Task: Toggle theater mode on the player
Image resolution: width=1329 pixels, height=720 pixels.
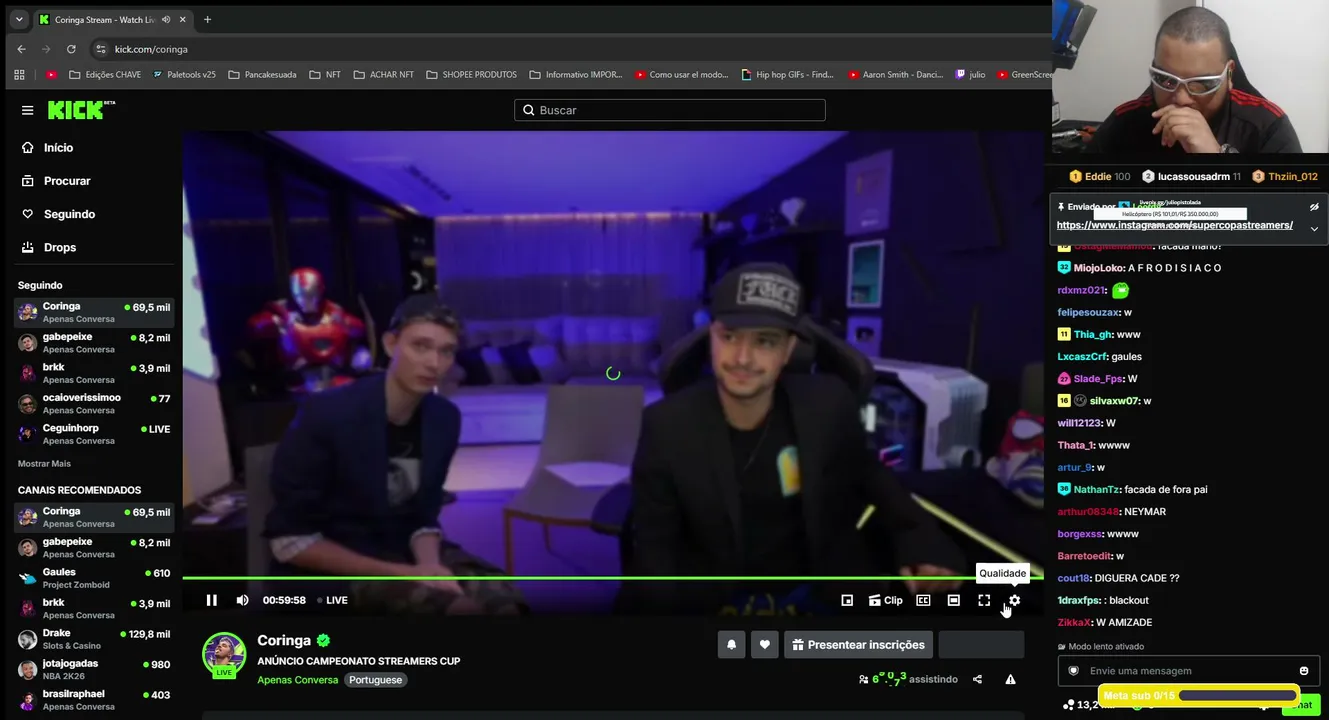Action: pos(954,600)
